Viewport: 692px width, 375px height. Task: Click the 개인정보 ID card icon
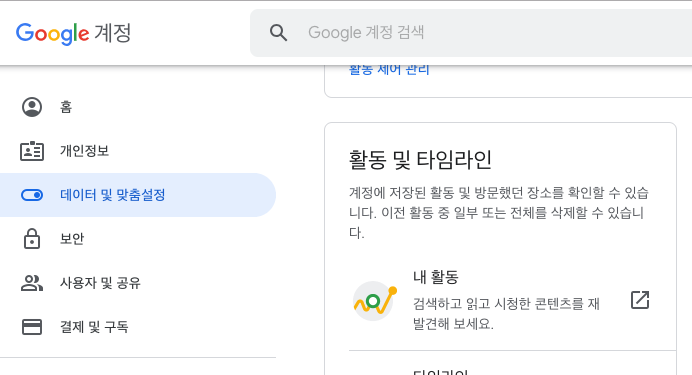[32, 151]
